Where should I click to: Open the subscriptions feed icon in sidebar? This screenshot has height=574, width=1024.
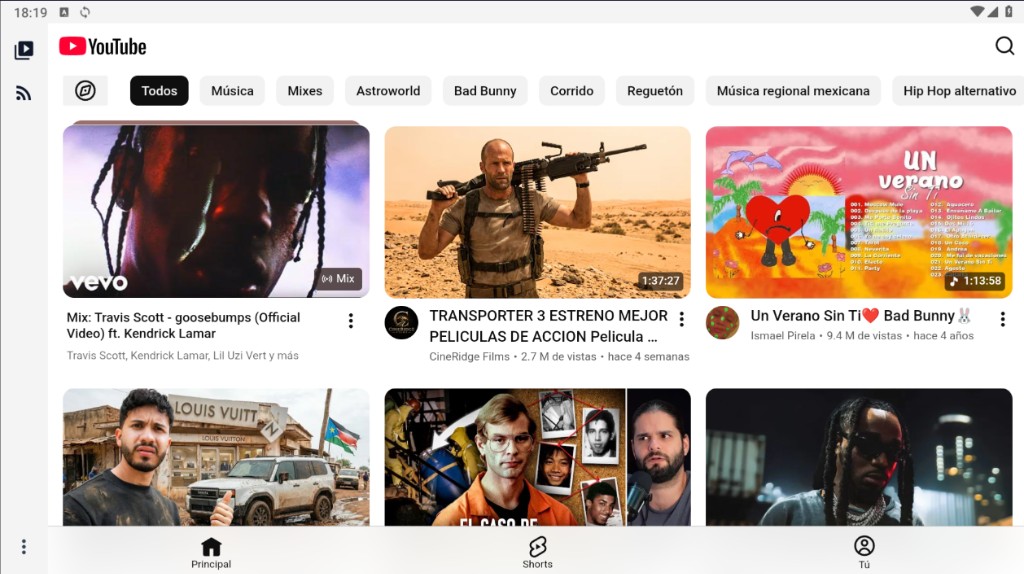[x=24, y=93]
